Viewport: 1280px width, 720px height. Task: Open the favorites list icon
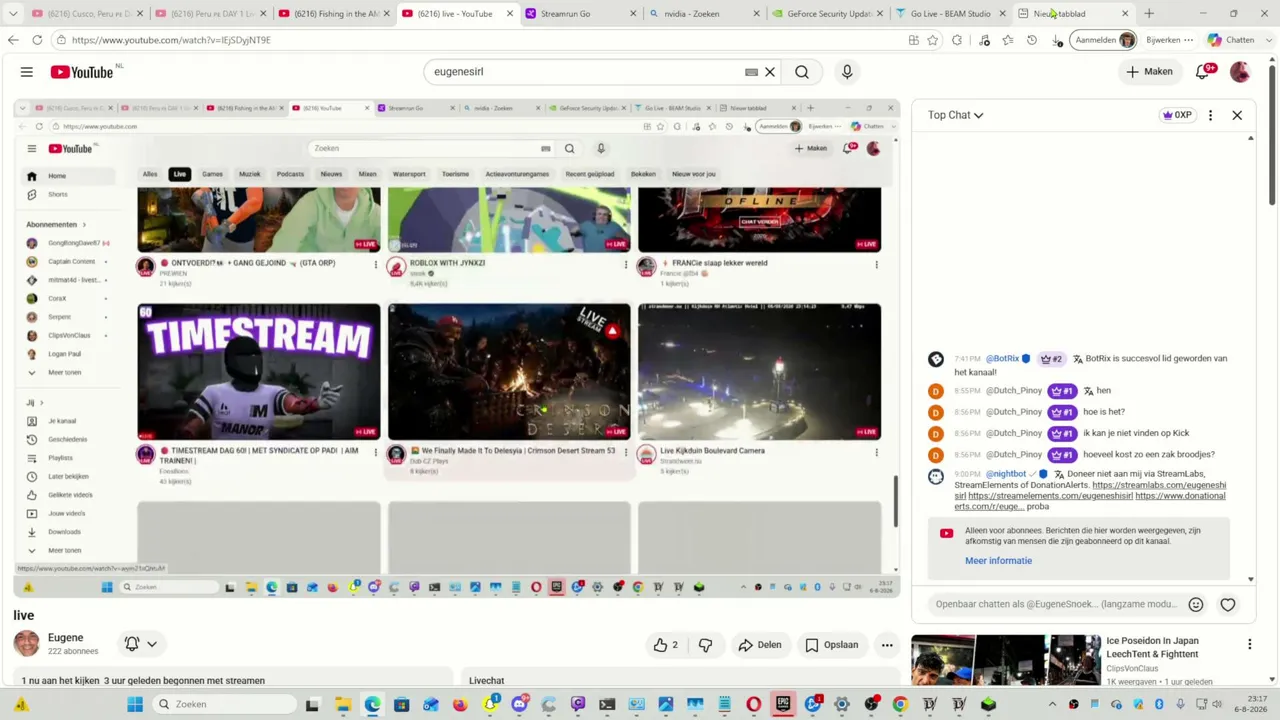point(1008,40)
